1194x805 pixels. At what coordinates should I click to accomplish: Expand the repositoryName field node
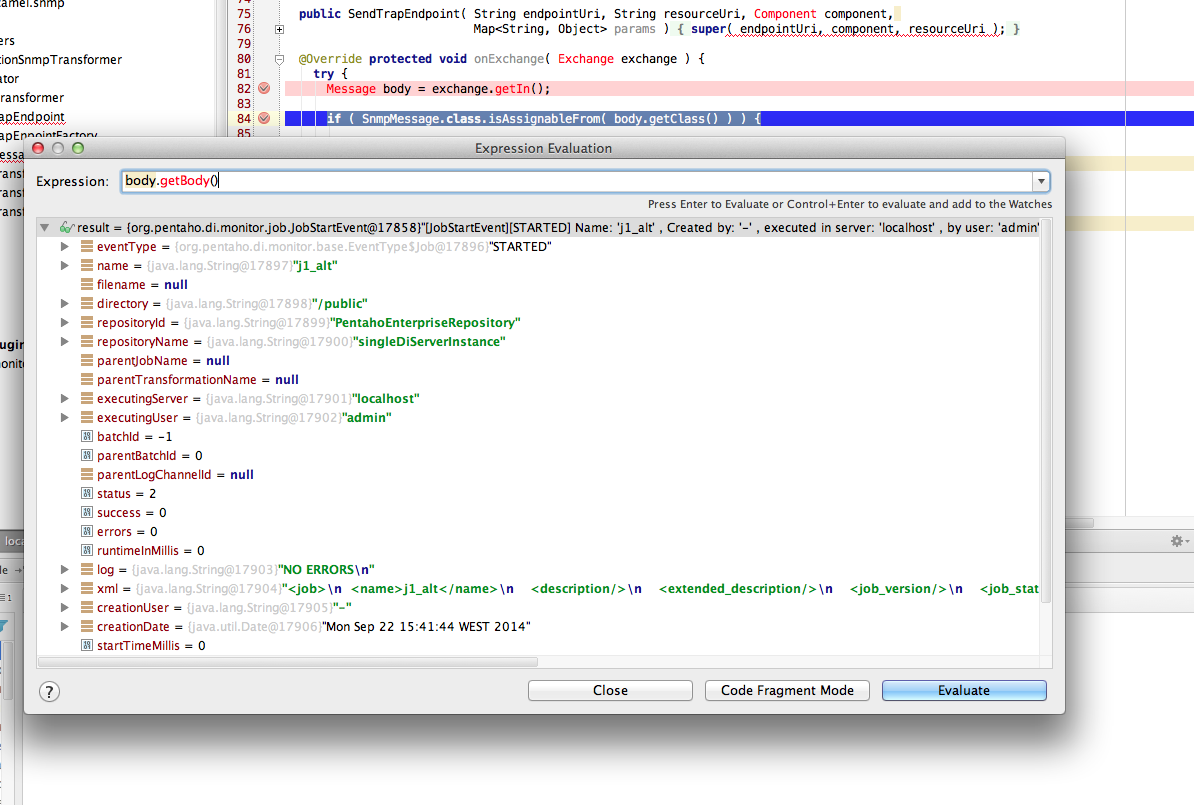65,341
